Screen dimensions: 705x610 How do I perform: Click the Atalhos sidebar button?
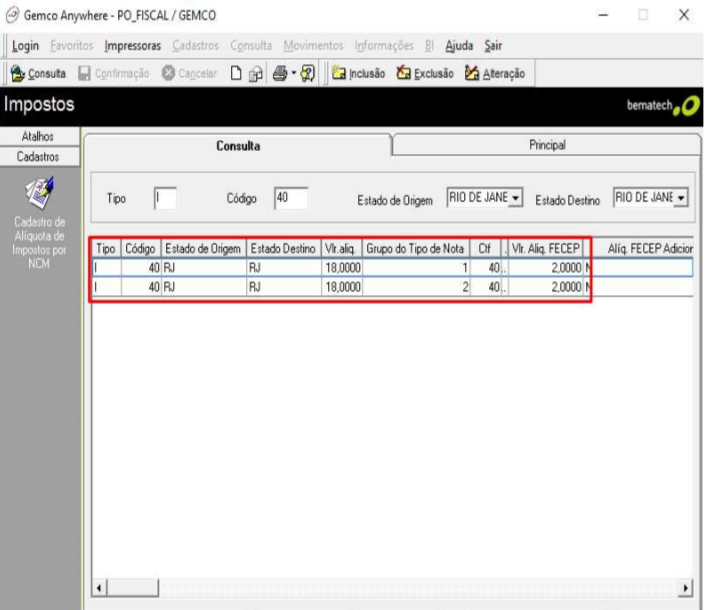38,136
